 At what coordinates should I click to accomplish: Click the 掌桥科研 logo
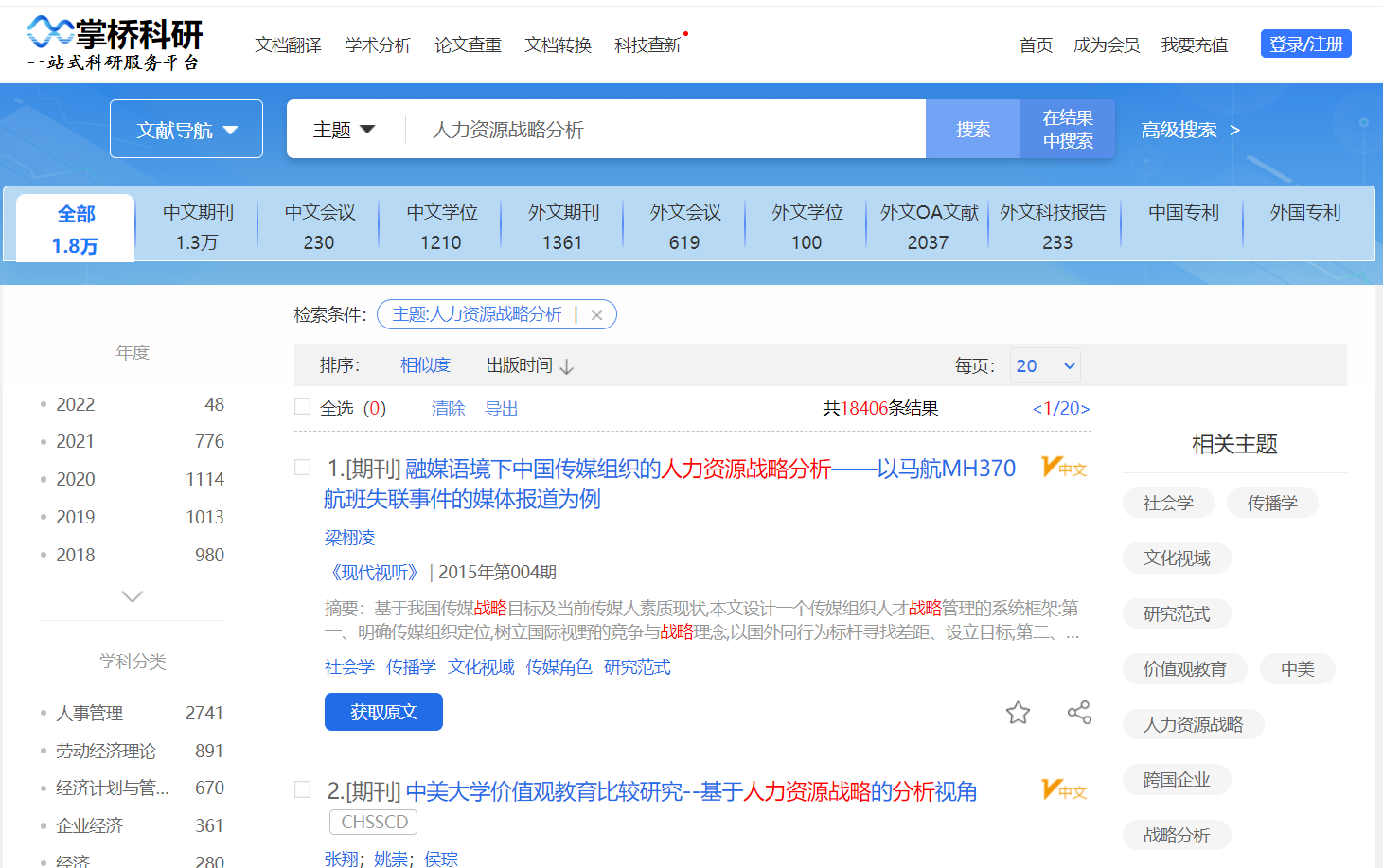click(115, 44)
